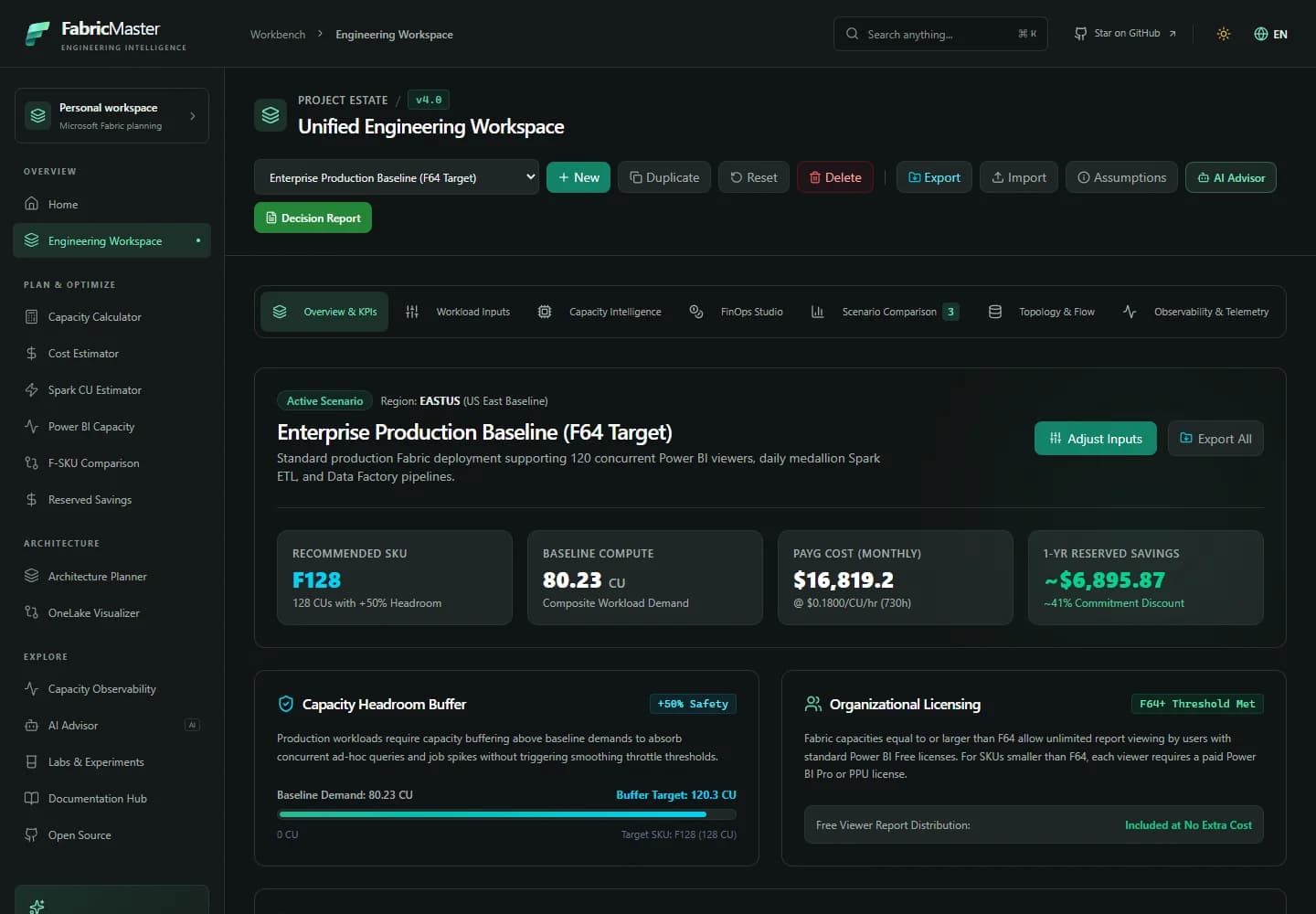Viewport: 1316px width, 914px height.
Task: Switch to the FinOps Studio tab
Action: [x=737, y=312]
